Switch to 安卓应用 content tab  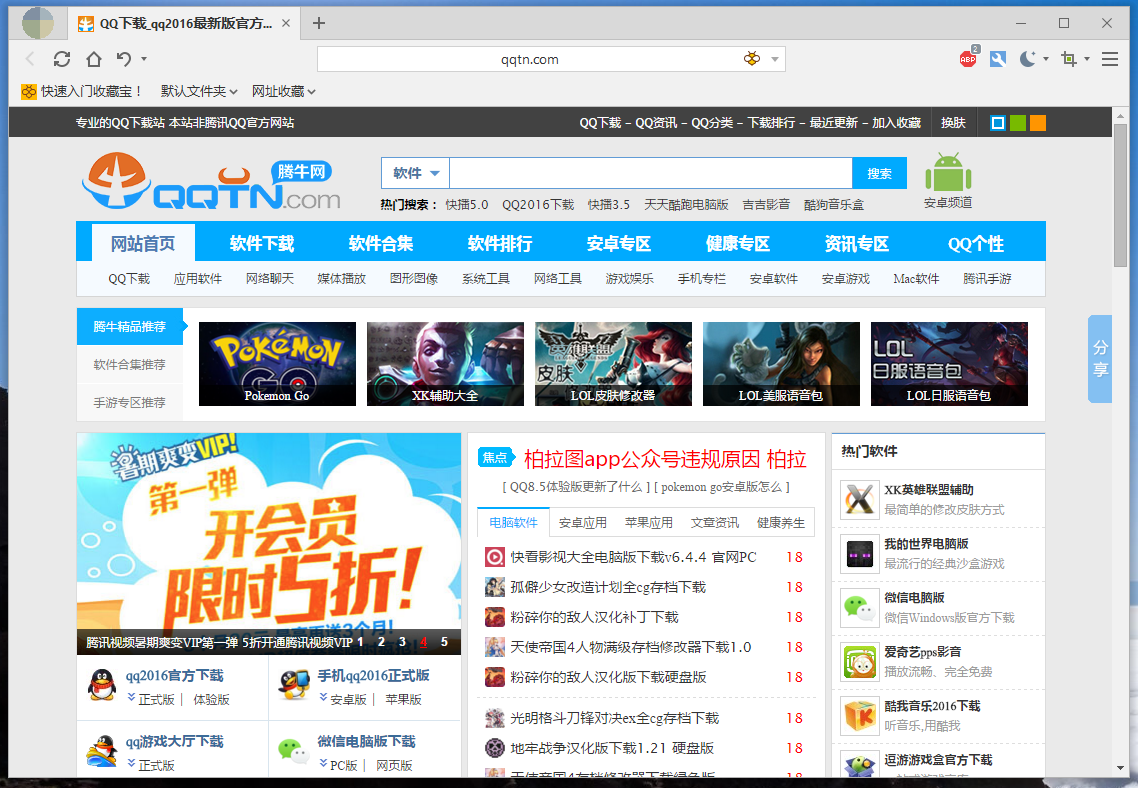[x=582, y=522]
